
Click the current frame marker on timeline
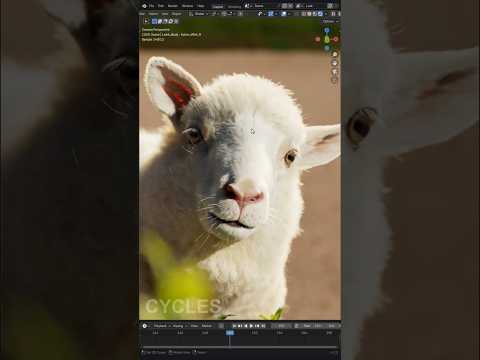click(x=230, y=333)
